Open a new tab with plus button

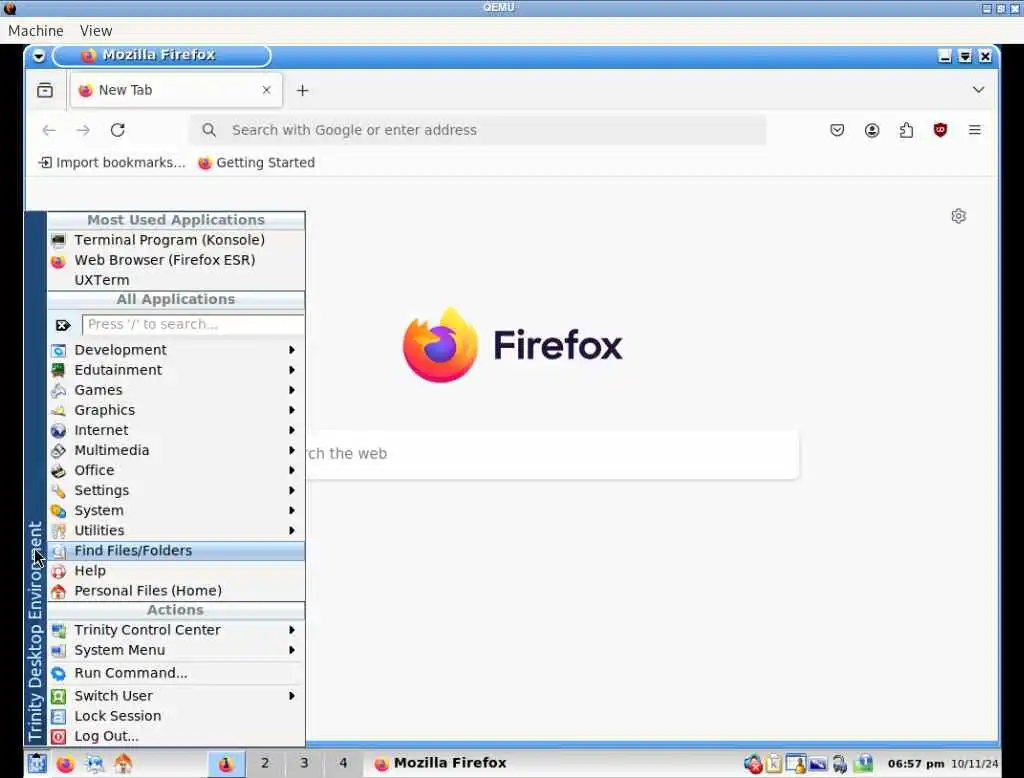coord(302,90)
